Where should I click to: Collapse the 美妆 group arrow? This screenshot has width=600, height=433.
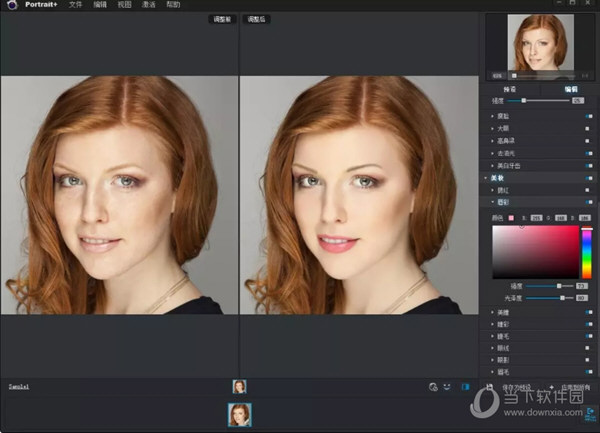[486, 178]
